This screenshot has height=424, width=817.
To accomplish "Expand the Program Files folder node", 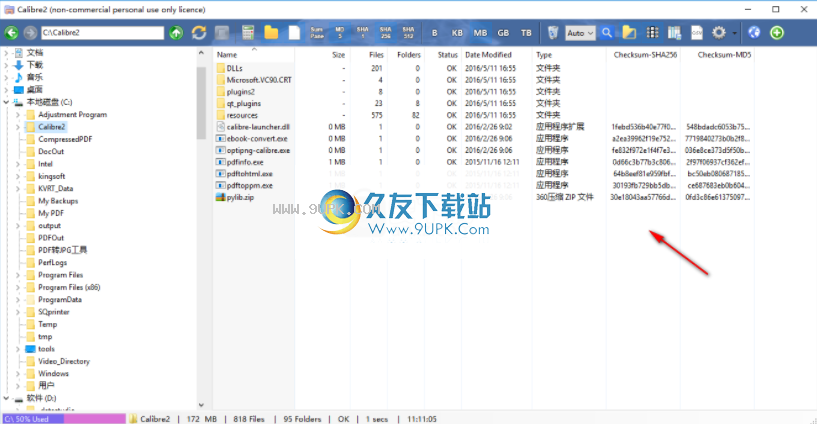I will click(x=18, y=275).
